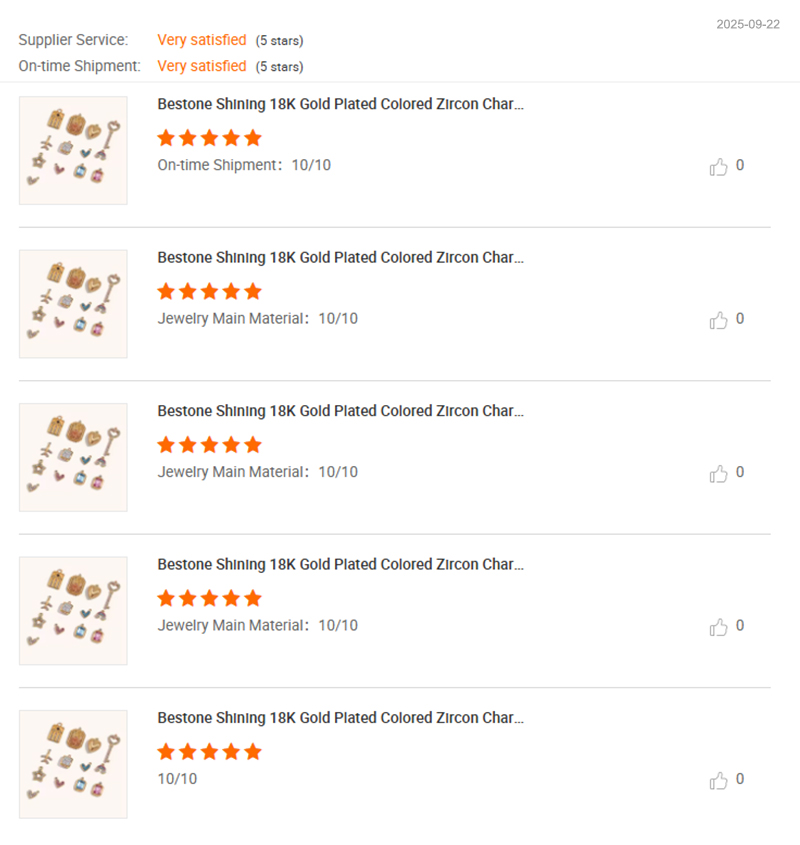This screenshot has width=800, height=845.
Task: Click the first star in the top review rating
Action: [x=166, y=137]
